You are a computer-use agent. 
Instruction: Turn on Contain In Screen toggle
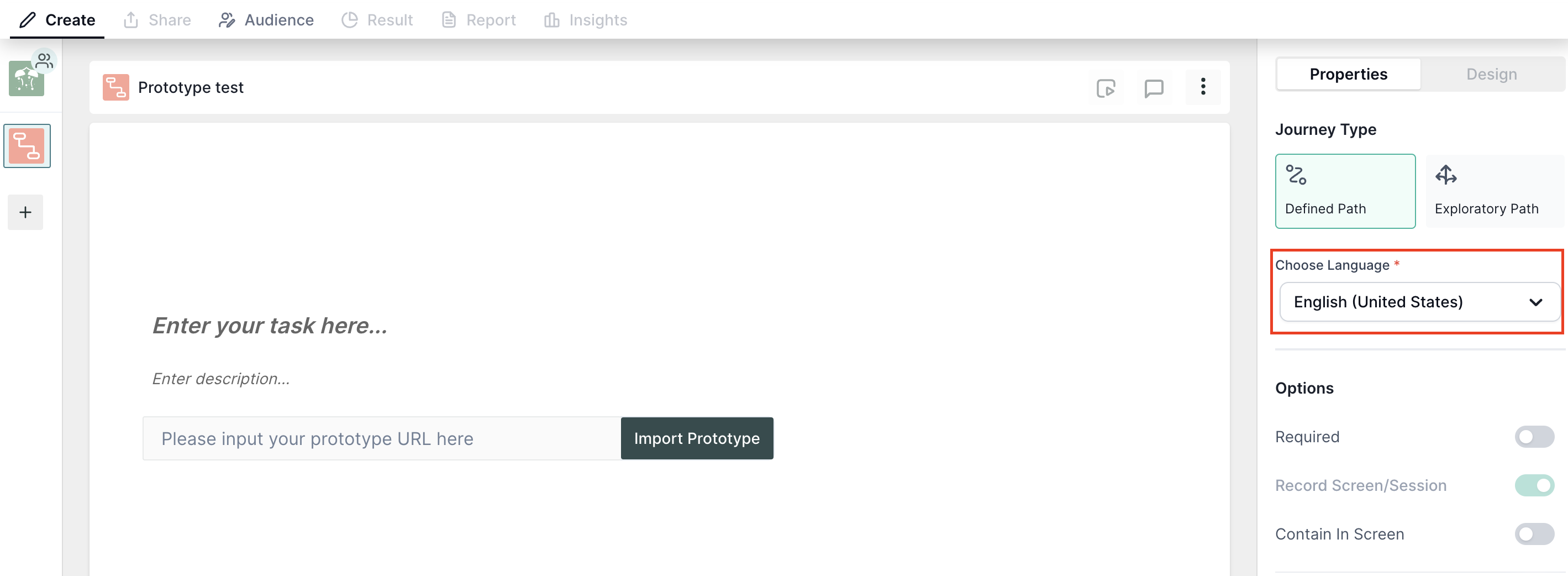click(1534, 534)
